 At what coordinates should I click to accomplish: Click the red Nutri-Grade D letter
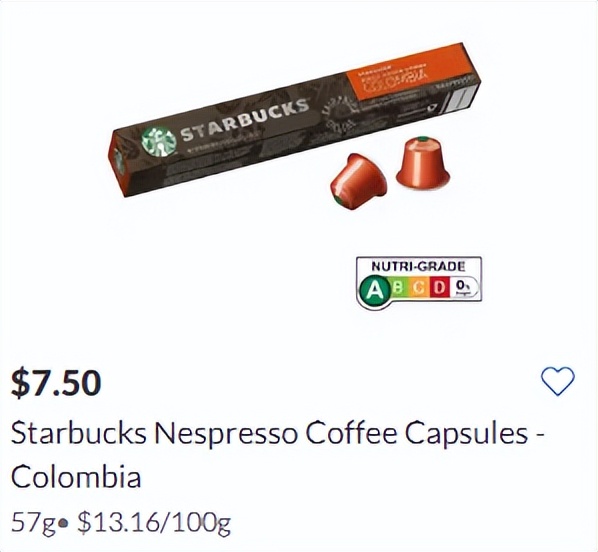click(x=439, y=287)
